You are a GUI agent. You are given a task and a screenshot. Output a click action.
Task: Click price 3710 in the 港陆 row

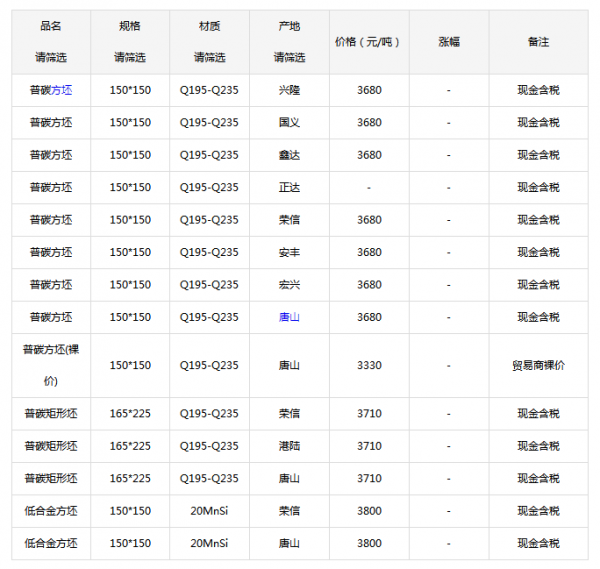click(369, 446)
